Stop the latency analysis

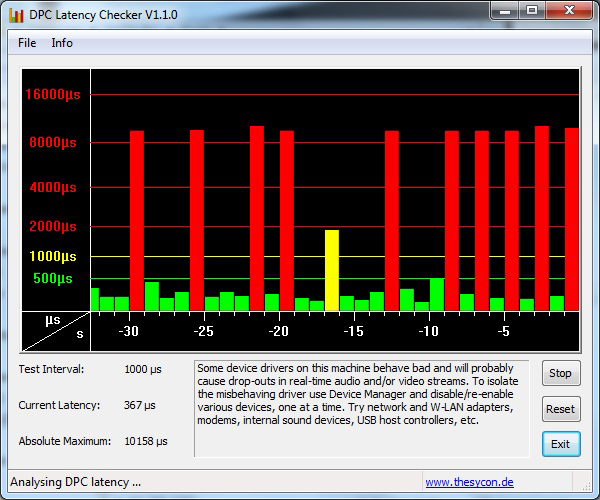tap(561, 373)
